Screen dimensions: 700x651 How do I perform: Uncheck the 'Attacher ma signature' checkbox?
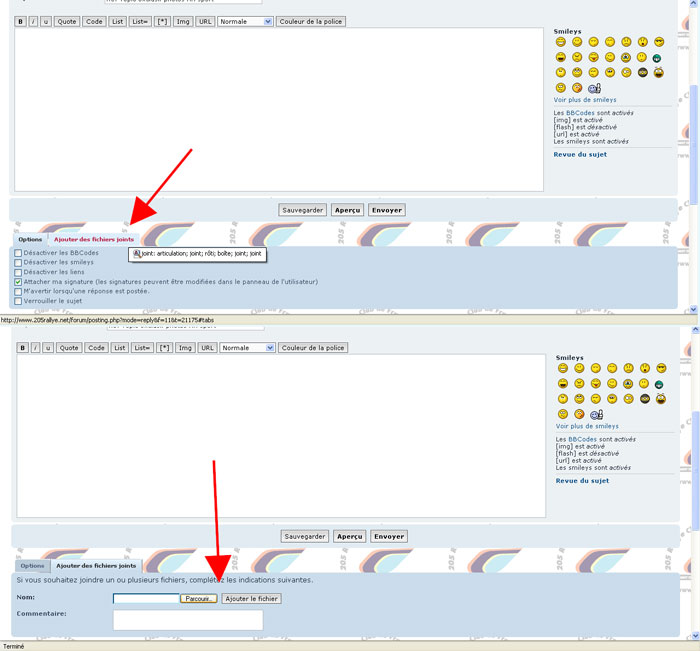click(x=18, y=282)
